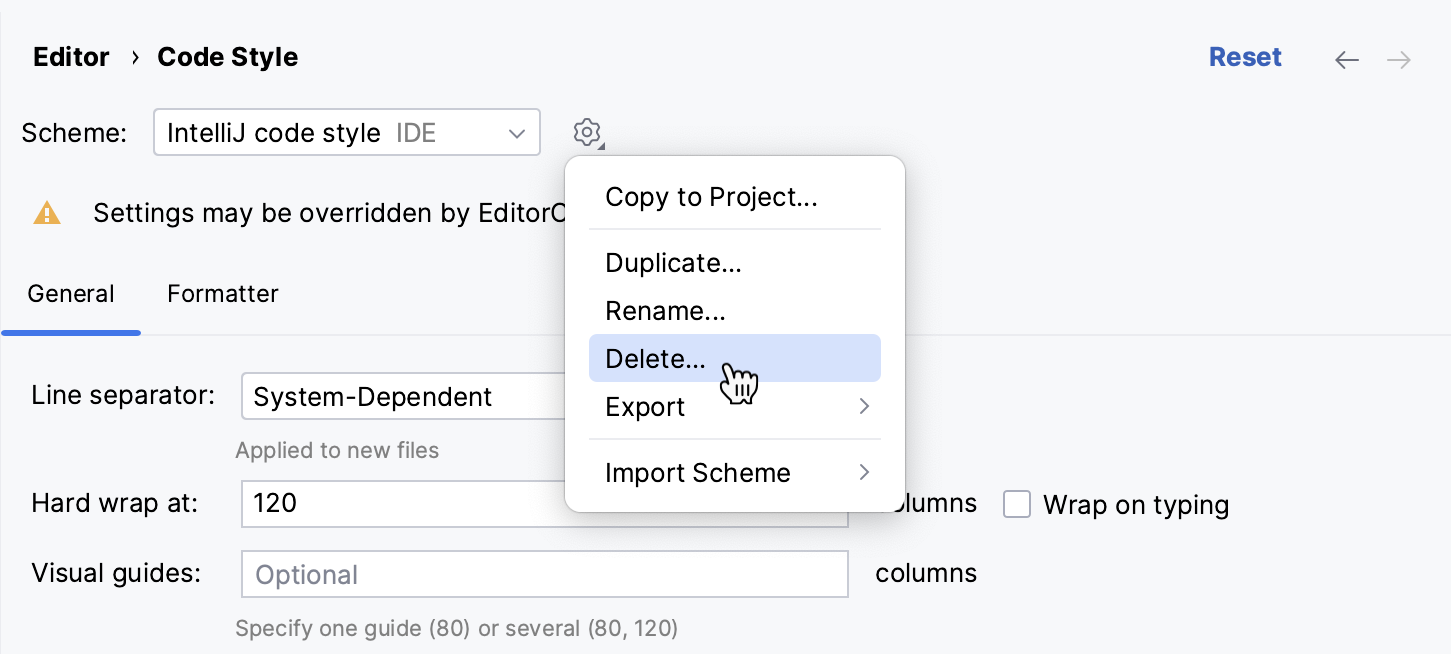The height and width of the screenshot is (654, 1451).
Task: Click the Visual guides Optional field
Action: click(545, 574)
